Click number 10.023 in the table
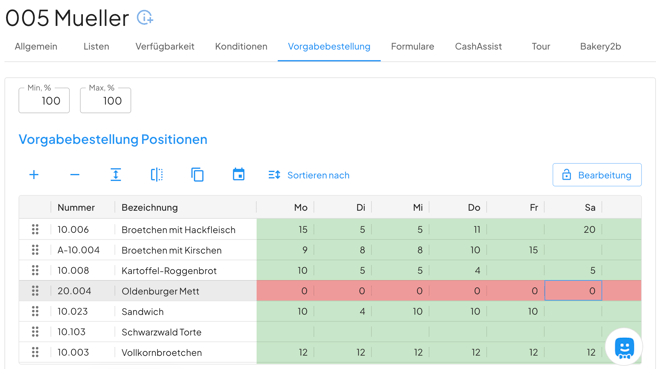 72,312
